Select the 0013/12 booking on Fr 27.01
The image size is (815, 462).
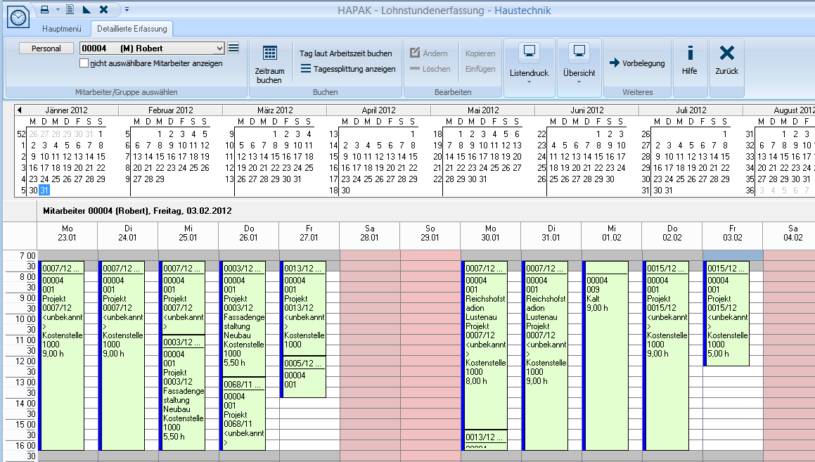coord(304,309)
